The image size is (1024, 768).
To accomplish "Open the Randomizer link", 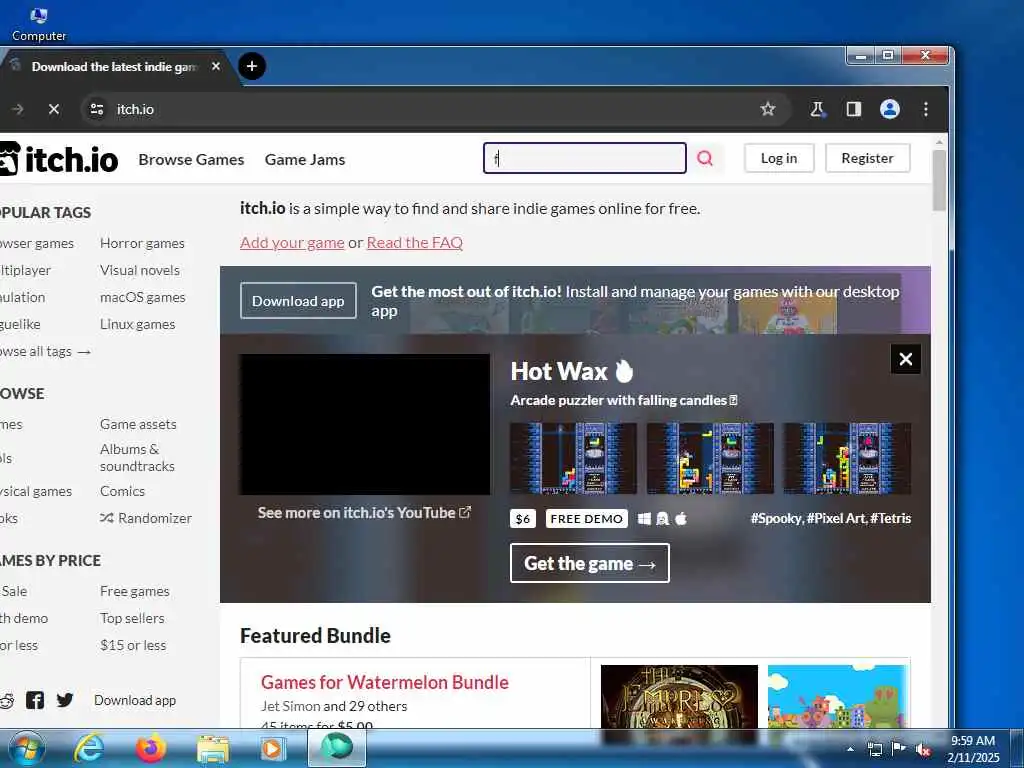I will [146, 518].
